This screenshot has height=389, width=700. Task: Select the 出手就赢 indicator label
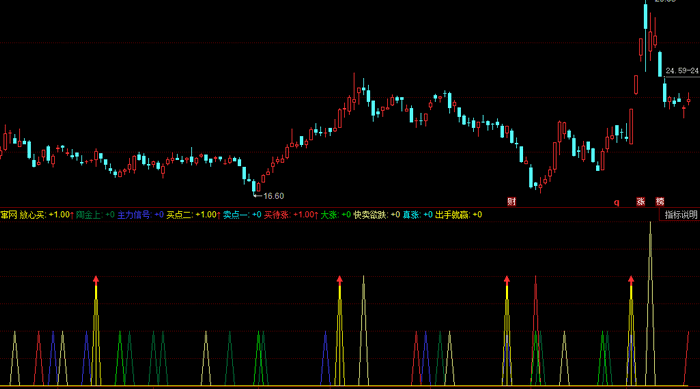pos(452,215)
